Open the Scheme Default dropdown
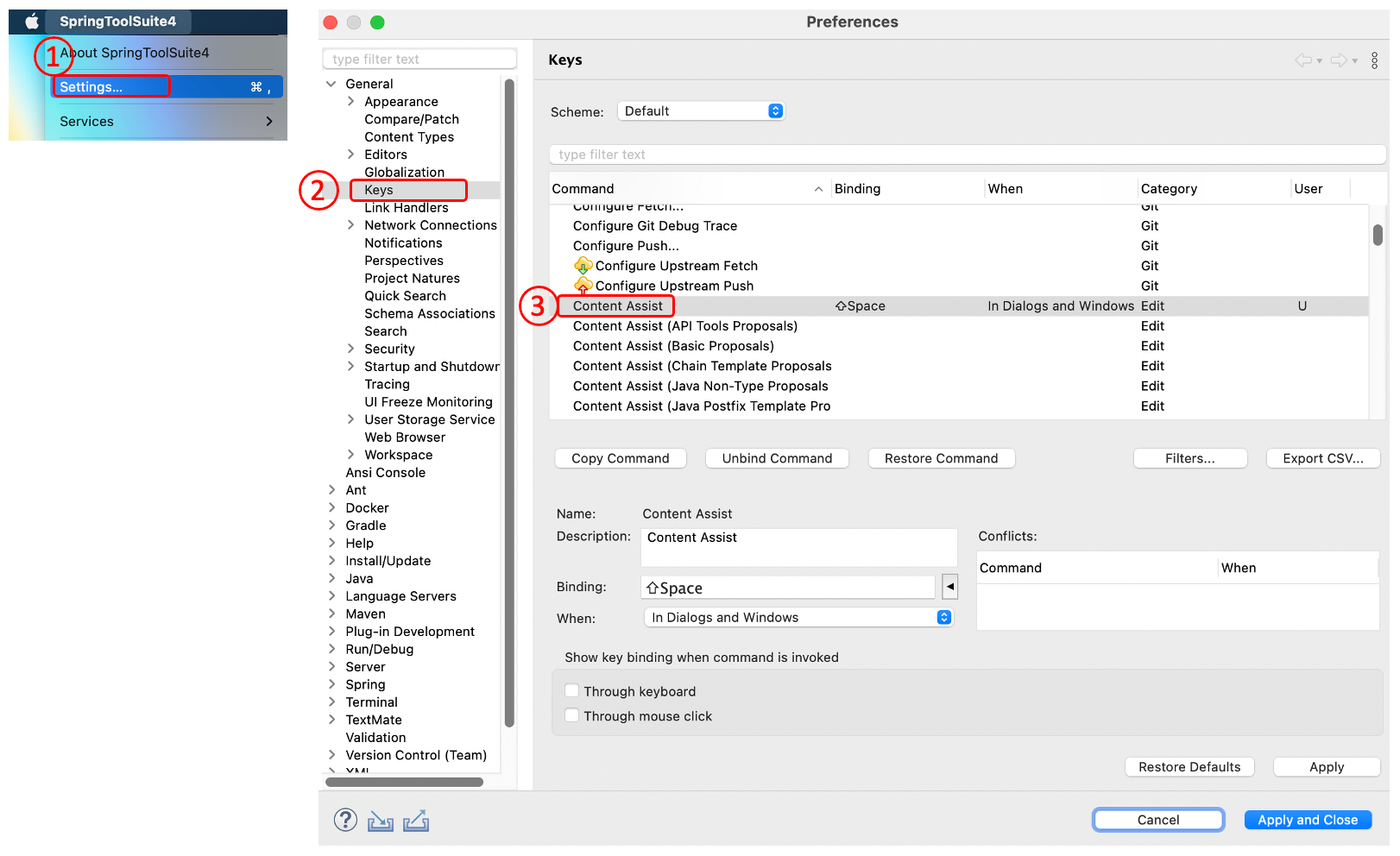The image size is (1400, 856). (701, 110)
